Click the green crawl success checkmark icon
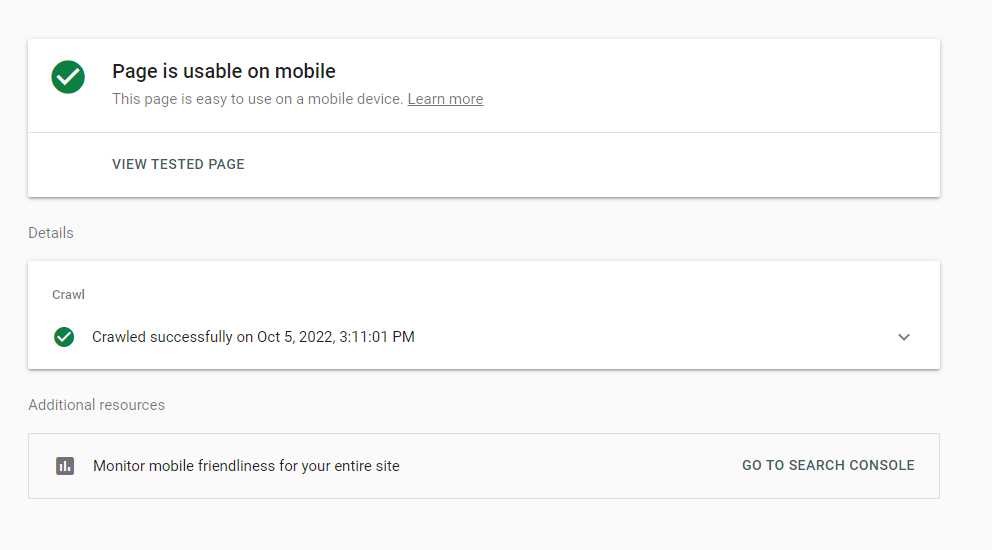 [x=64, y=337]
